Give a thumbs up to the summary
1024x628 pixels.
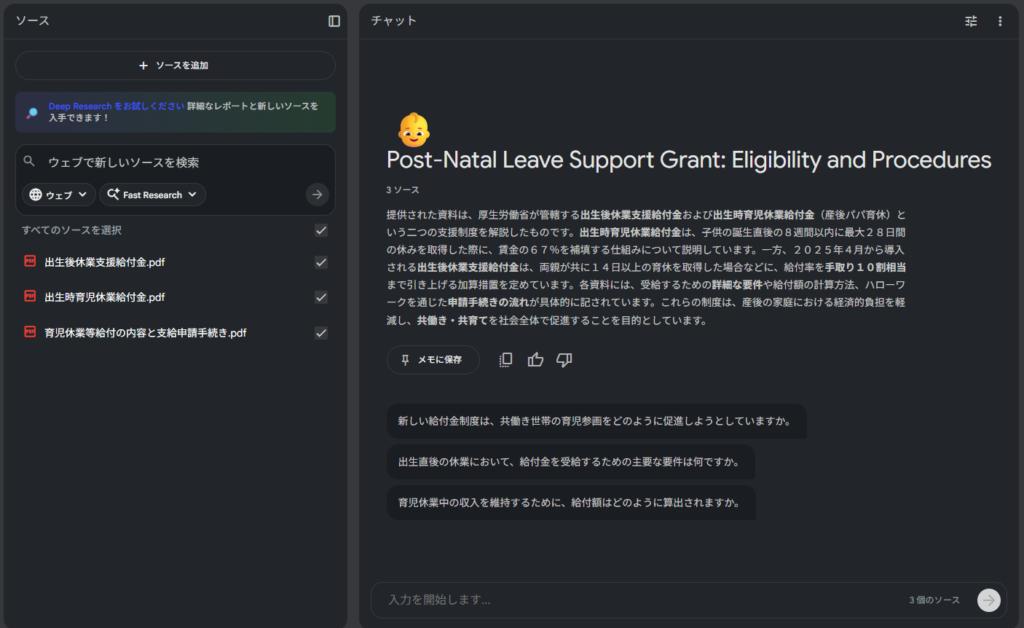click(535, 360)
